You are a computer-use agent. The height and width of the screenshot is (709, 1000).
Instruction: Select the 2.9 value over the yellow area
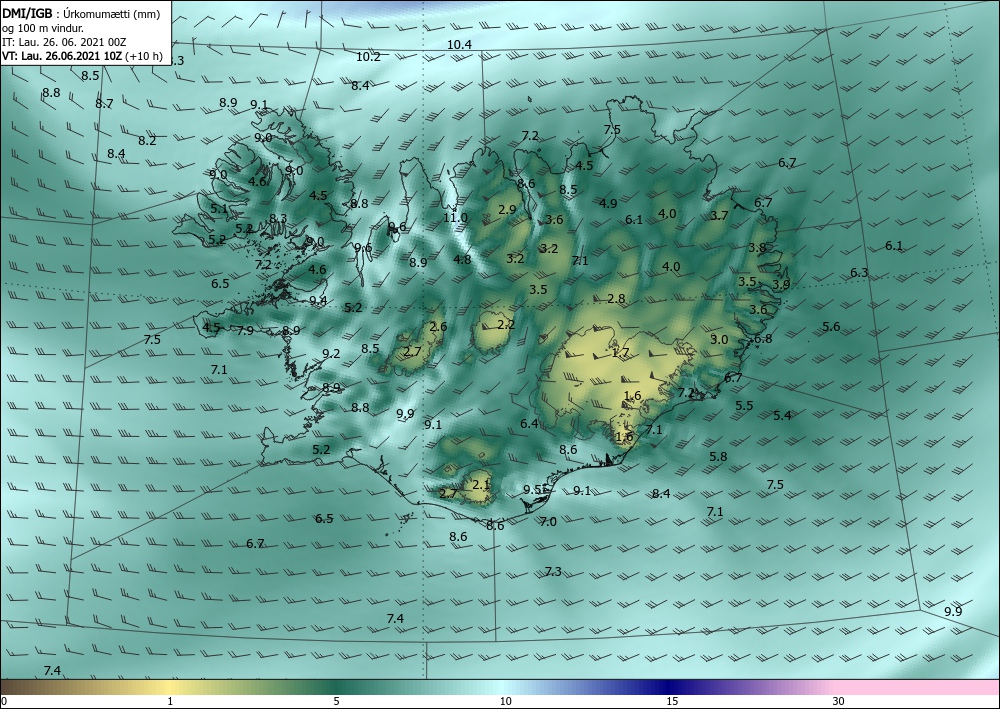(507, 210)
